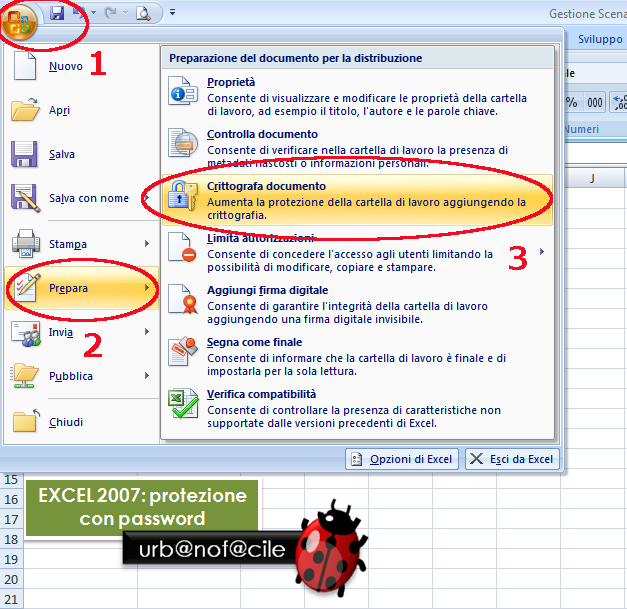Viewport: 627px width, 609px height.
Task: Expand the Limita autorizzazioni submenu arrow
Action: coord(542,252)
